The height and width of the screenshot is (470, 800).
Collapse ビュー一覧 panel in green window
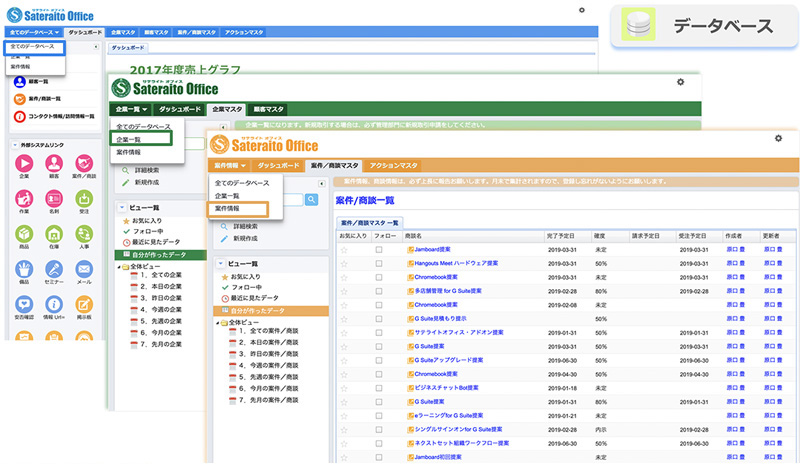pyautogui.click(x=122, y=208)
